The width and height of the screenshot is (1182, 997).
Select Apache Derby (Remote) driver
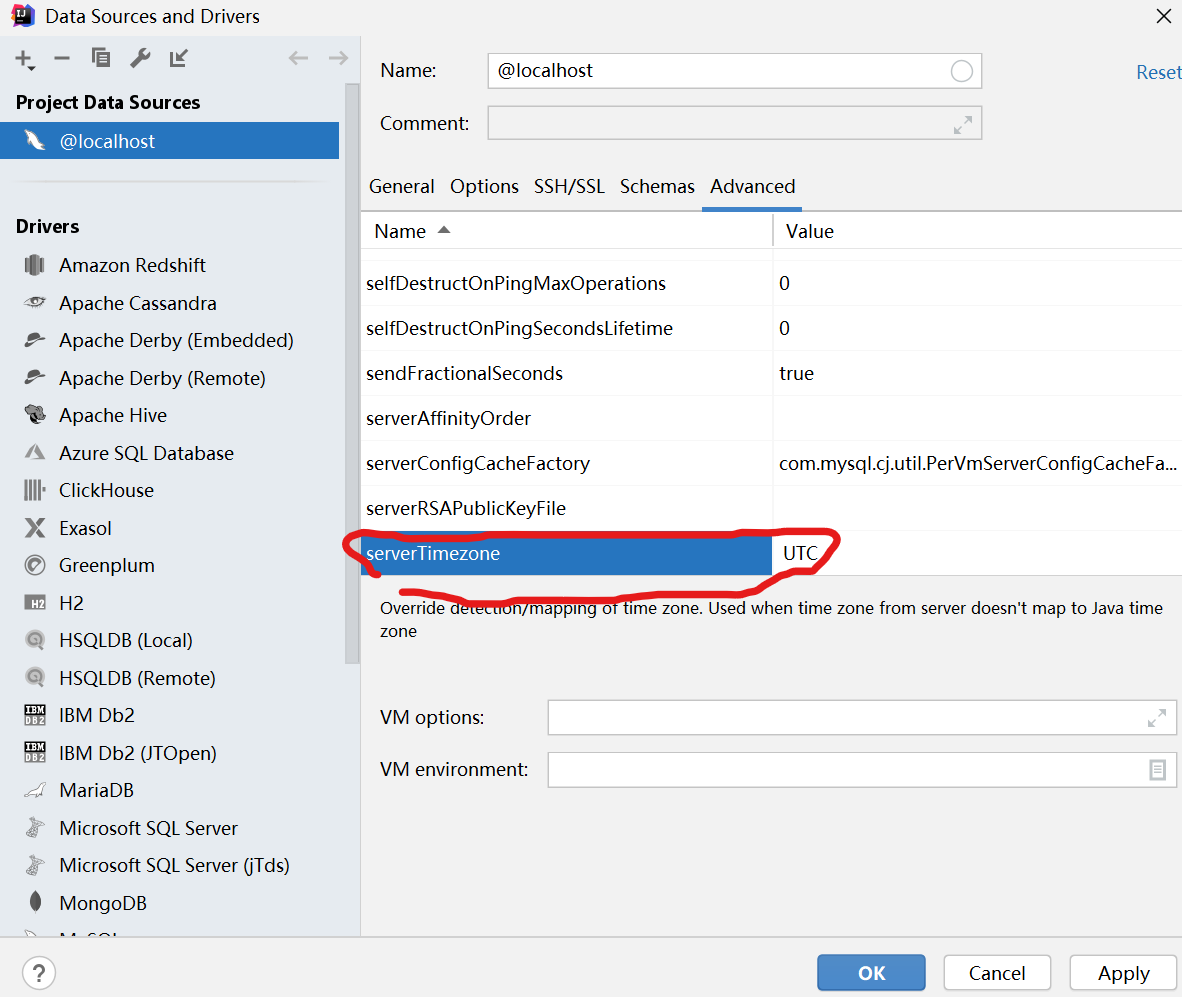tap(162, 378)
